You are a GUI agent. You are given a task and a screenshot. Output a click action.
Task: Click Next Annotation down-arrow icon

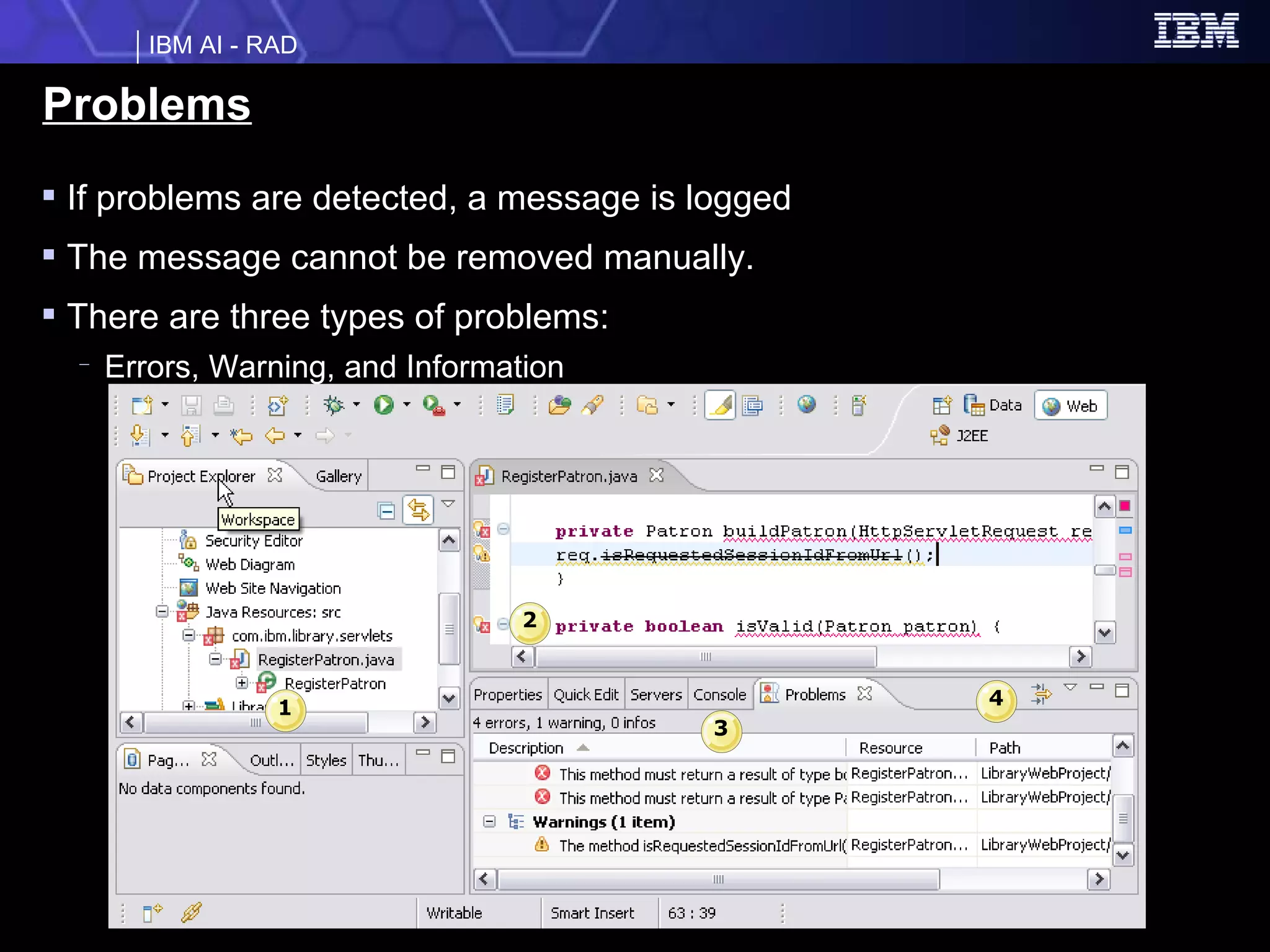[140, 436]
